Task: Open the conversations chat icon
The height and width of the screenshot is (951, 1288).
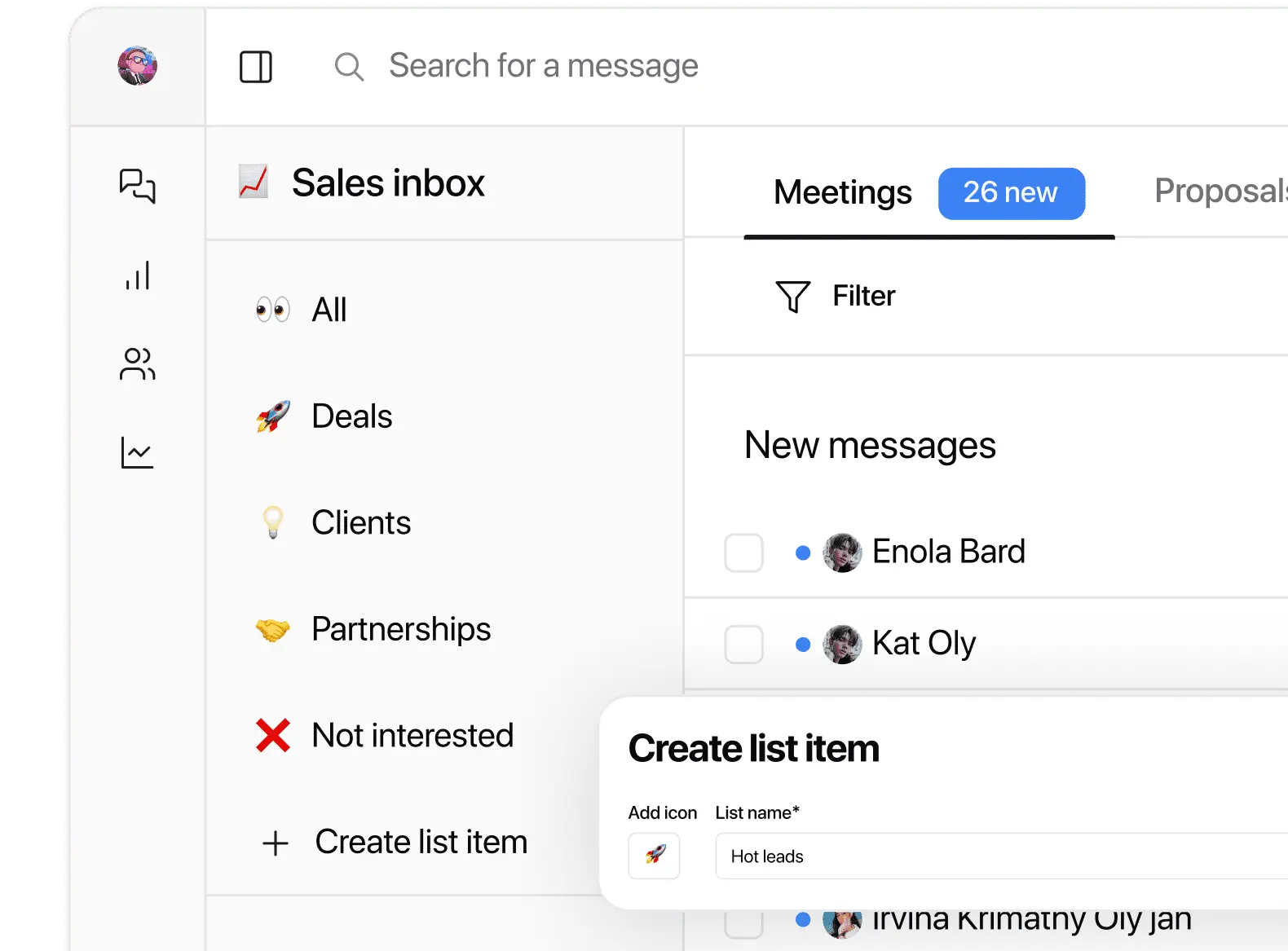Action: point(137,186)
